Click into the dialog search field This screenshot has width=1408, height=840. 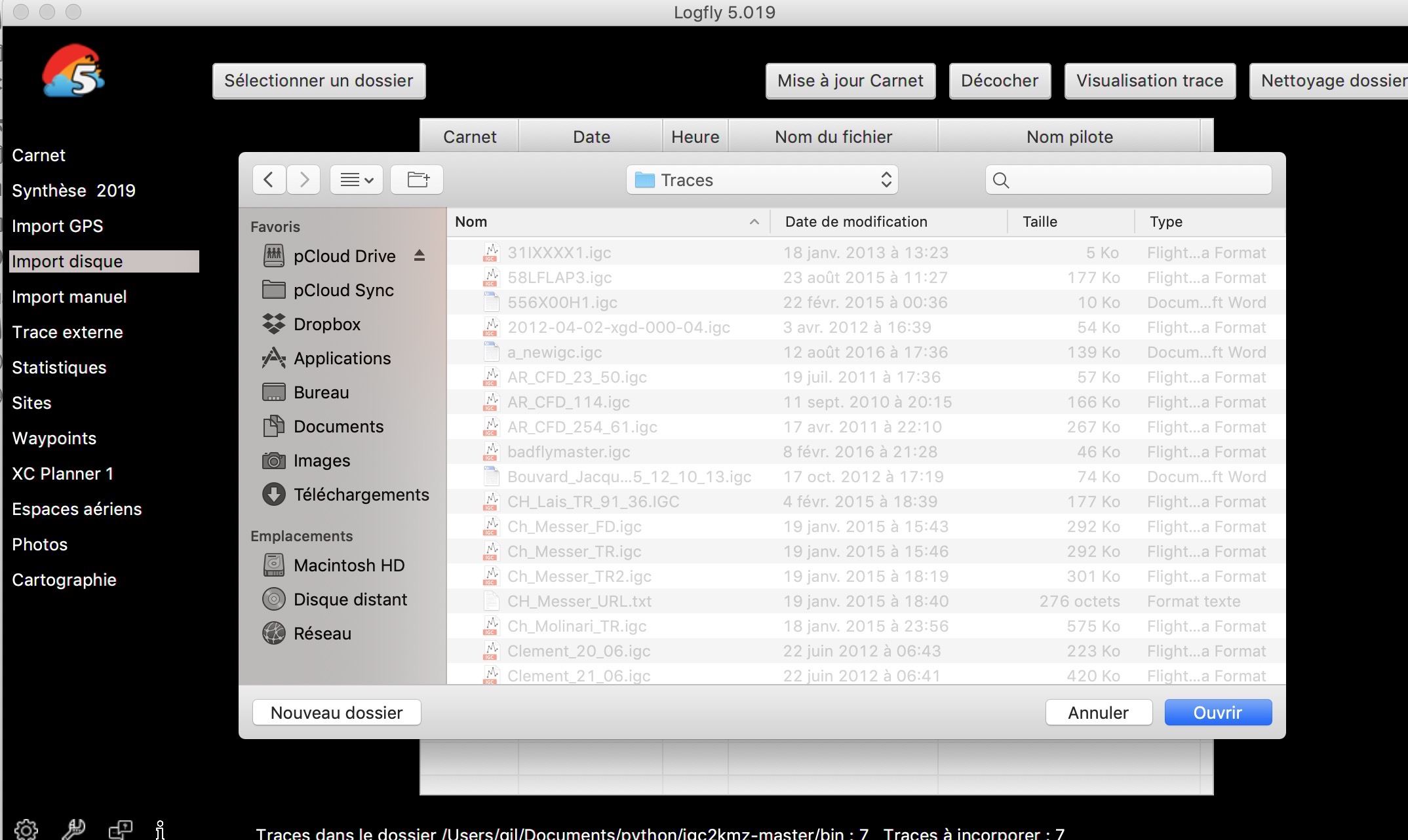1129,180
